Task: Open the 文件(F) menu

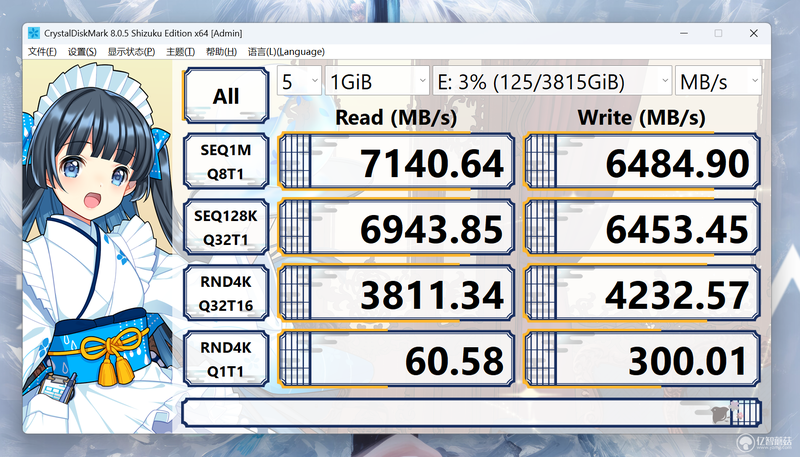Action: pos(42,52)
